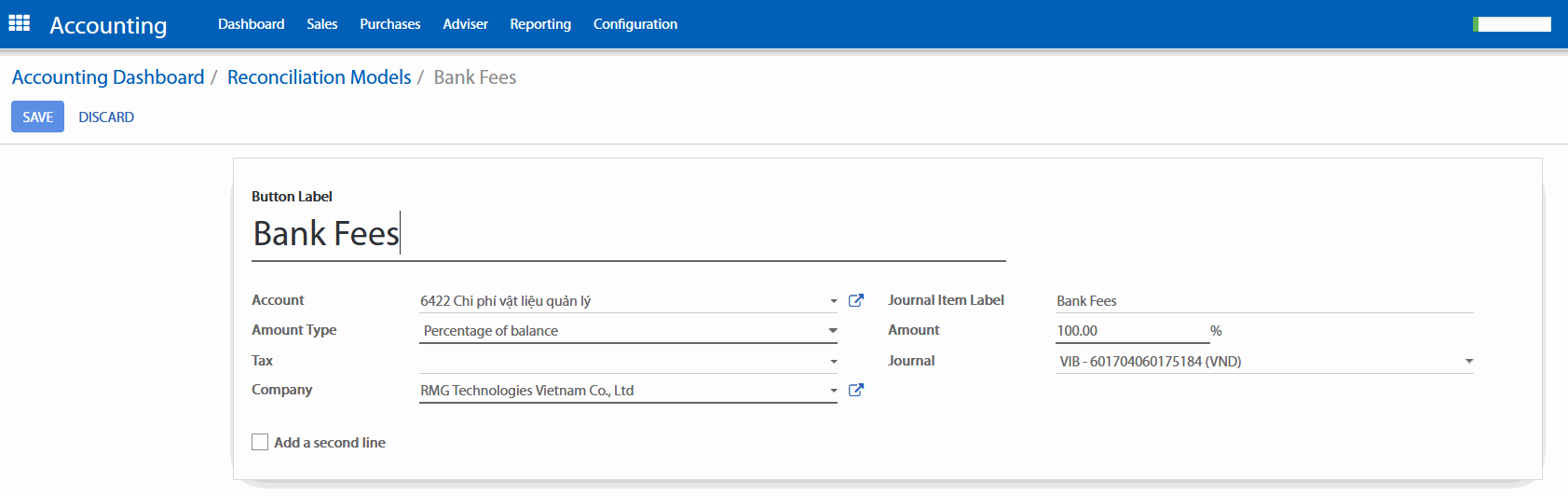Screen dimensions: 1568x496
Task: Open external link for Account field
Action: [856, 300]
